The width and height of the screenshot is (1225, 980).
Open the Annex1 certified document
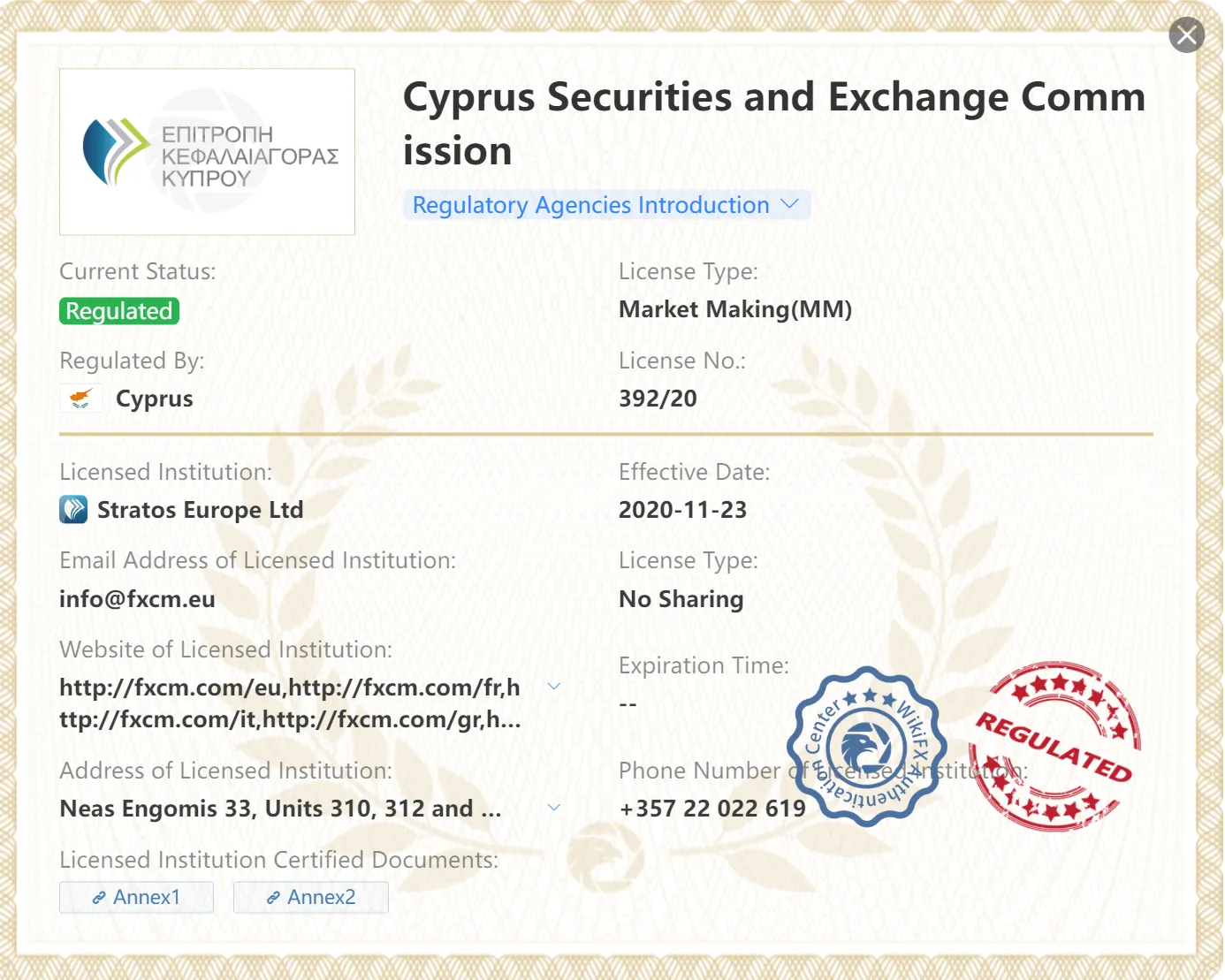click(x=136, y=897)
